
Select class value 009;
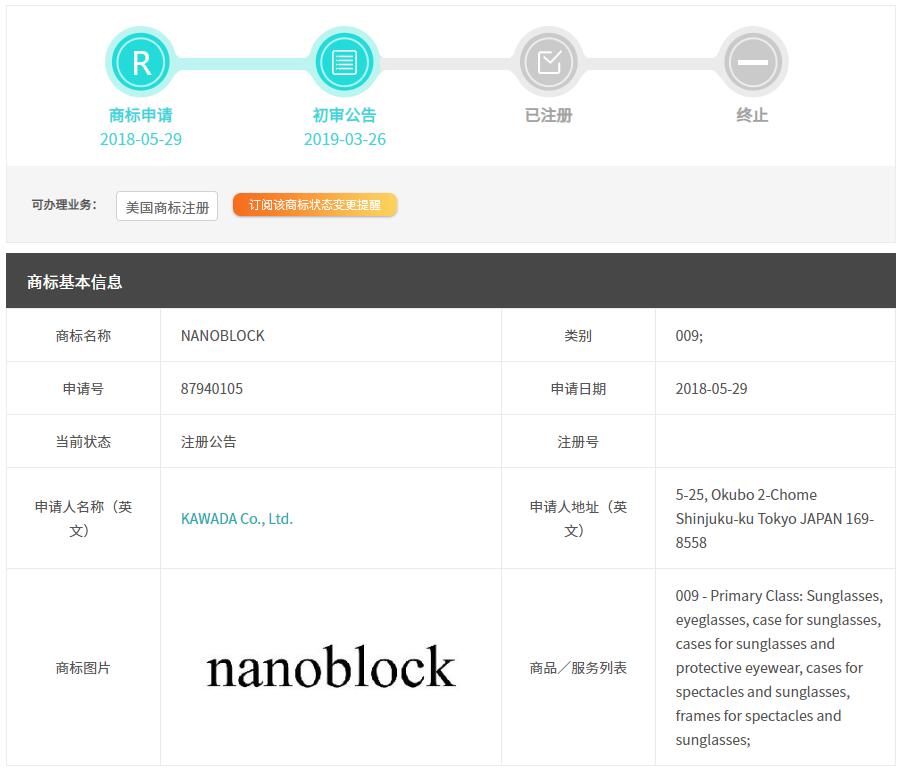tap(689, 336)
